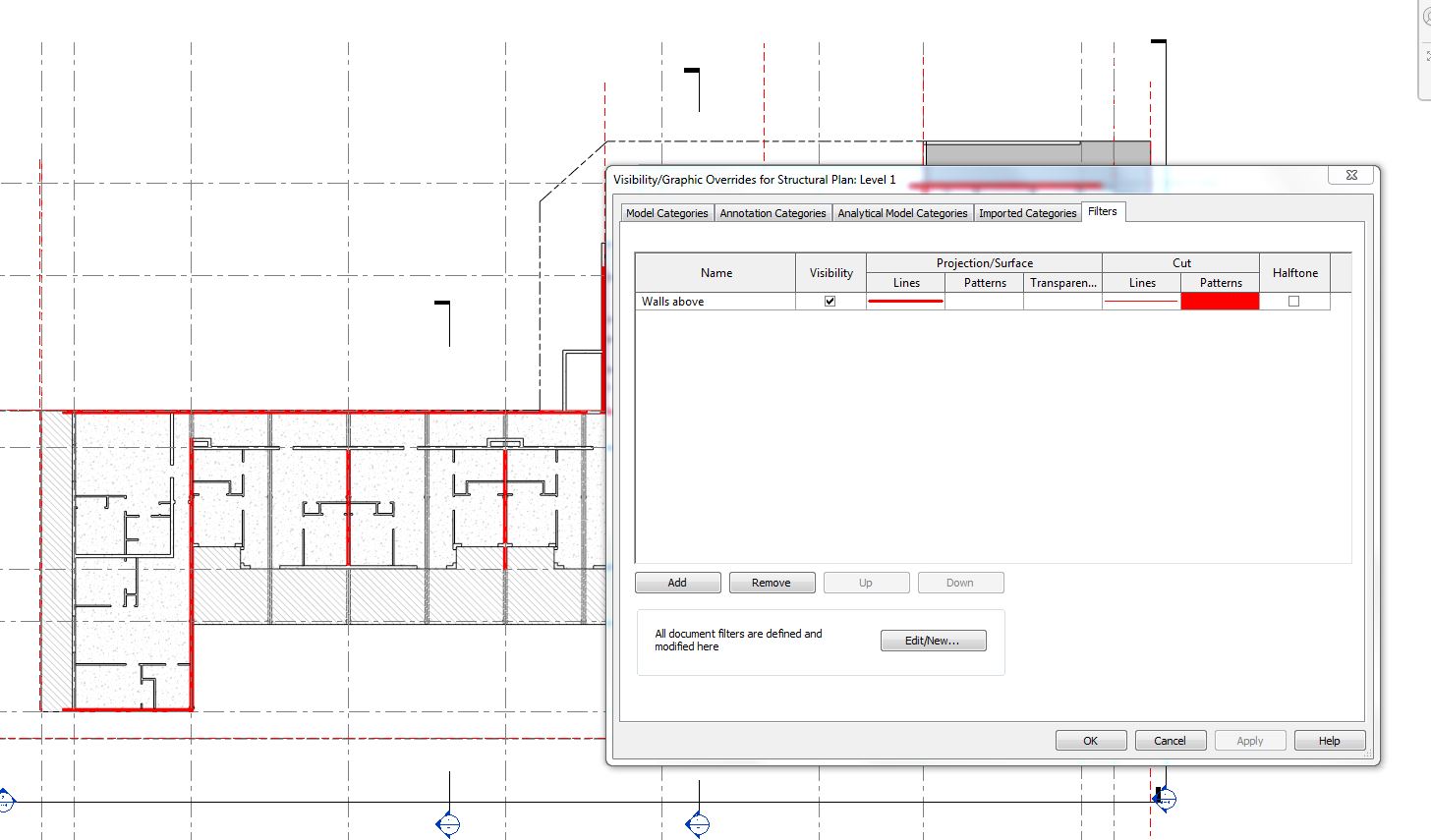Click the Down button
Image resolution: width=1431 pixels, height=840 pixels.
click(960, 583)
